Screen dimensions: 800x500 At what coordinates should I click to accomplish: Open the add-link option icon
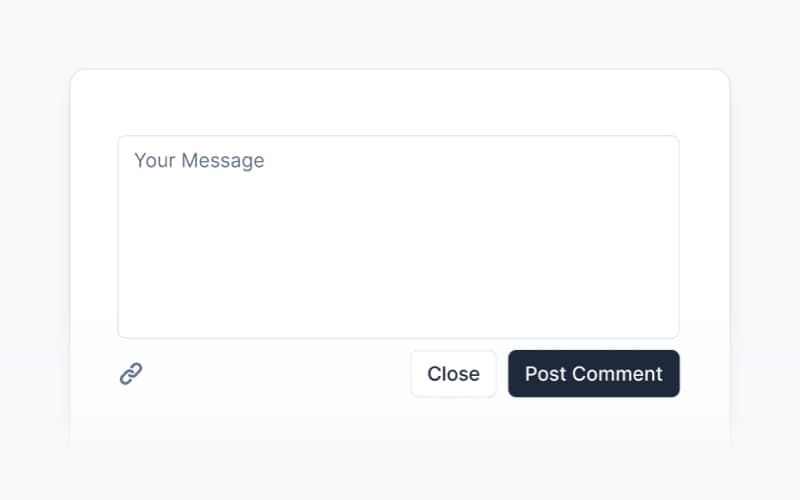click(x=131, y=374)
